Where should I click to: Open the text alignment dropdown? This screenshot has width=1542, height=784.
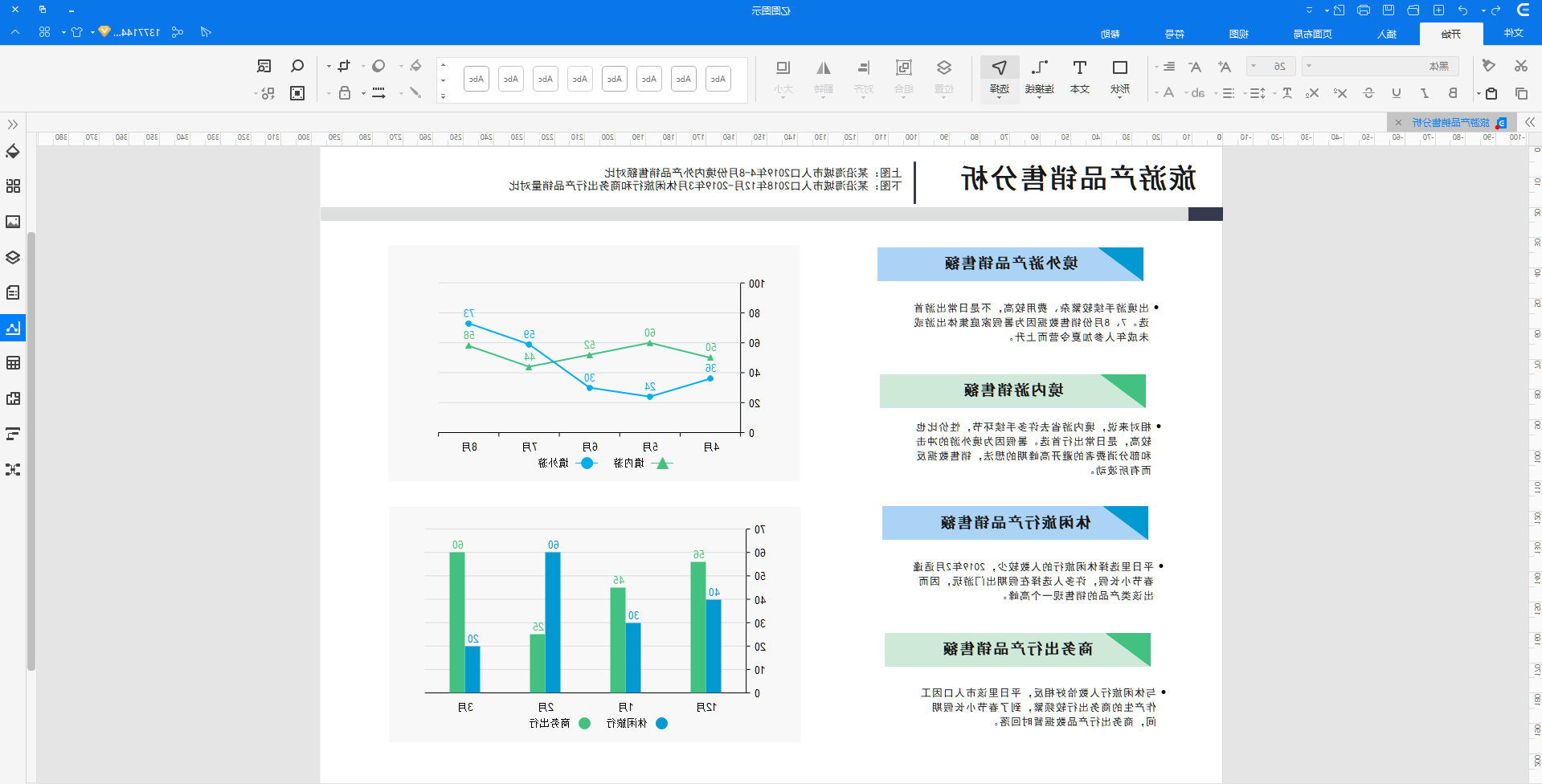(1166, 67)
